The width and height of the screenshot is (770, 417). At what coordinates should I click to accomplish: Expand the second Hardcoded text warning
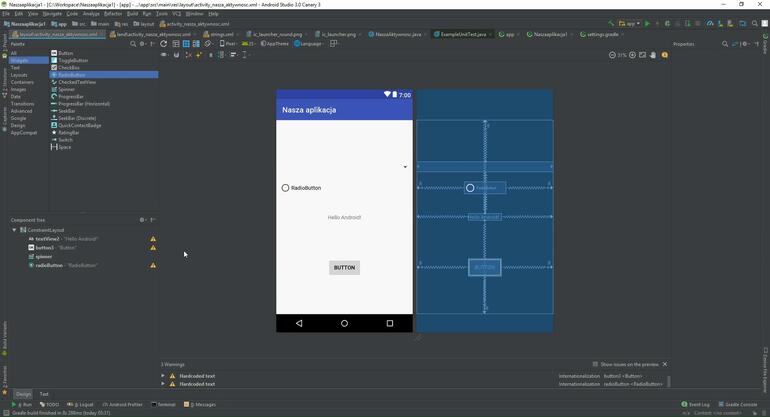[x=163, y=384]
